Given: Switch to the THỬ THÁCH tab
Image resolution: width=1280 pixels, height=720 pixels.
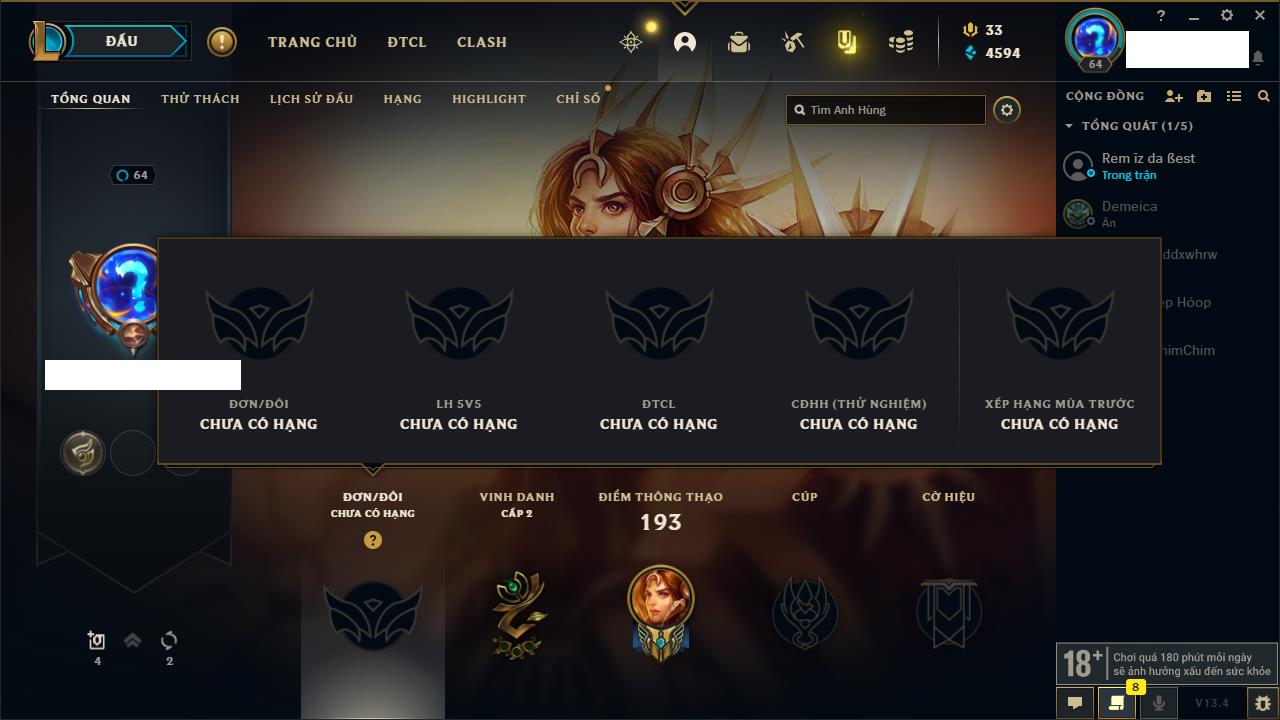Looking at the screenshot, I should (x=200, y=99).
